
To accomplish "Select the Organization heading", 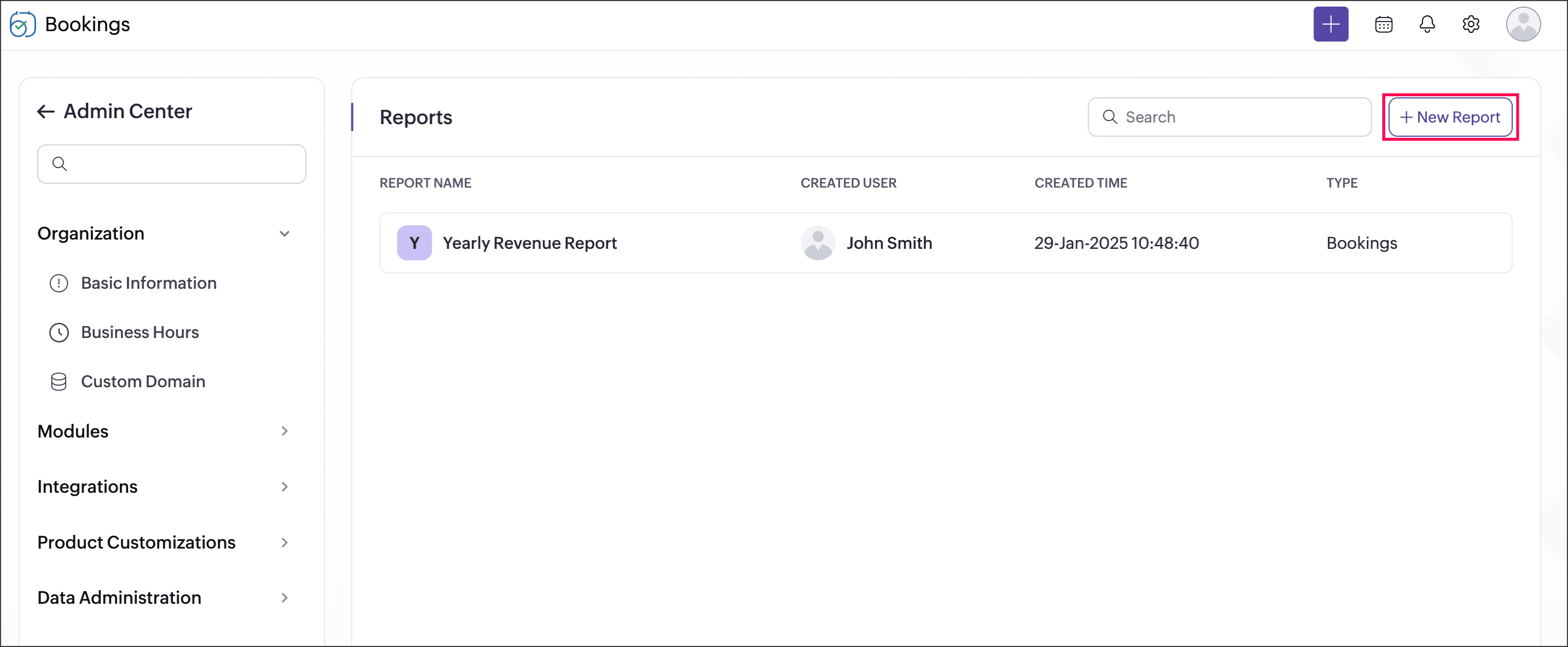I will 91,234.
